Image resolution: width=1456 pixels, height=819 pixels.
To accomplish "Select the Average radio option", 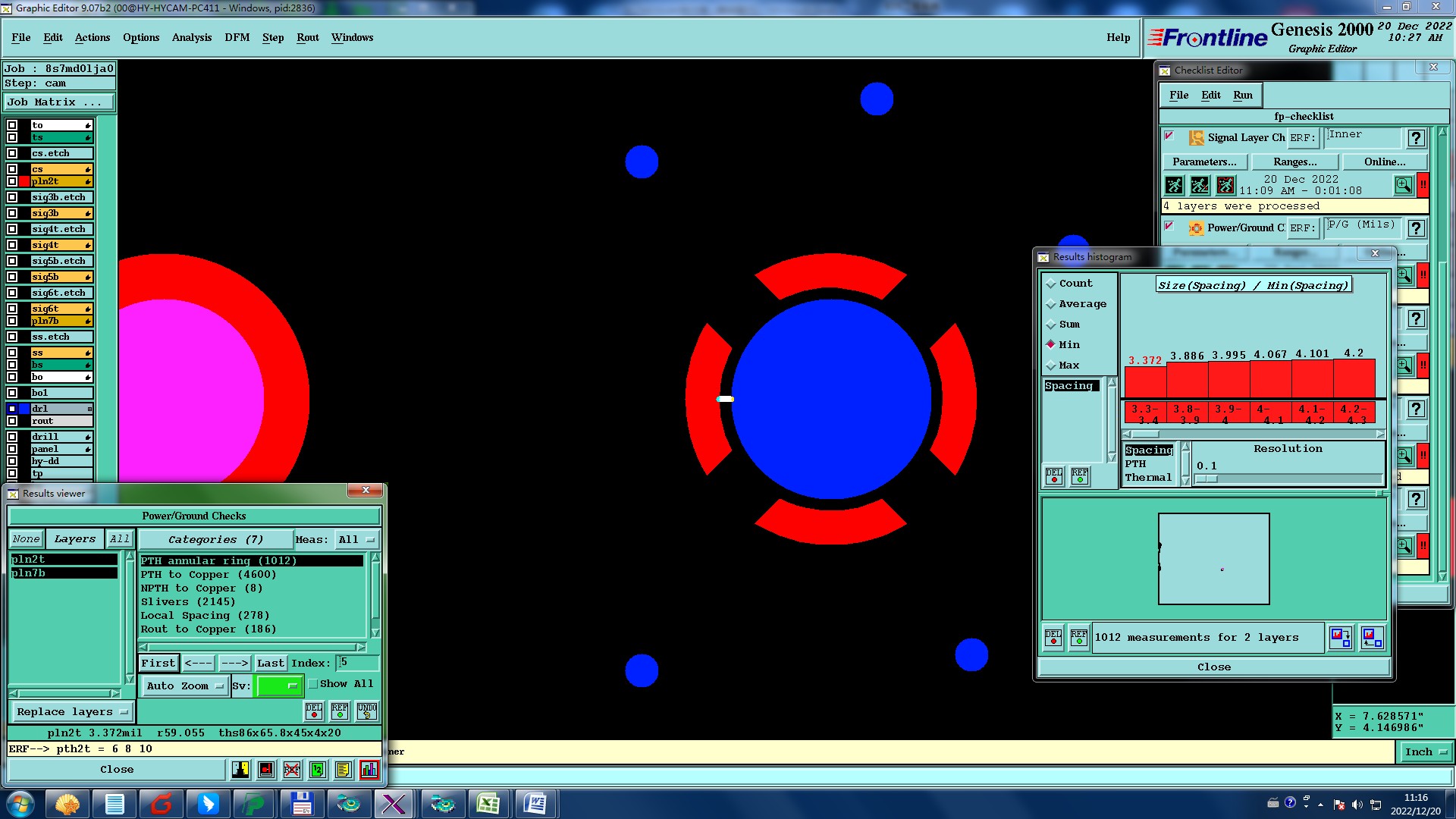I will pyautogui.click(x=1051, y=304).
